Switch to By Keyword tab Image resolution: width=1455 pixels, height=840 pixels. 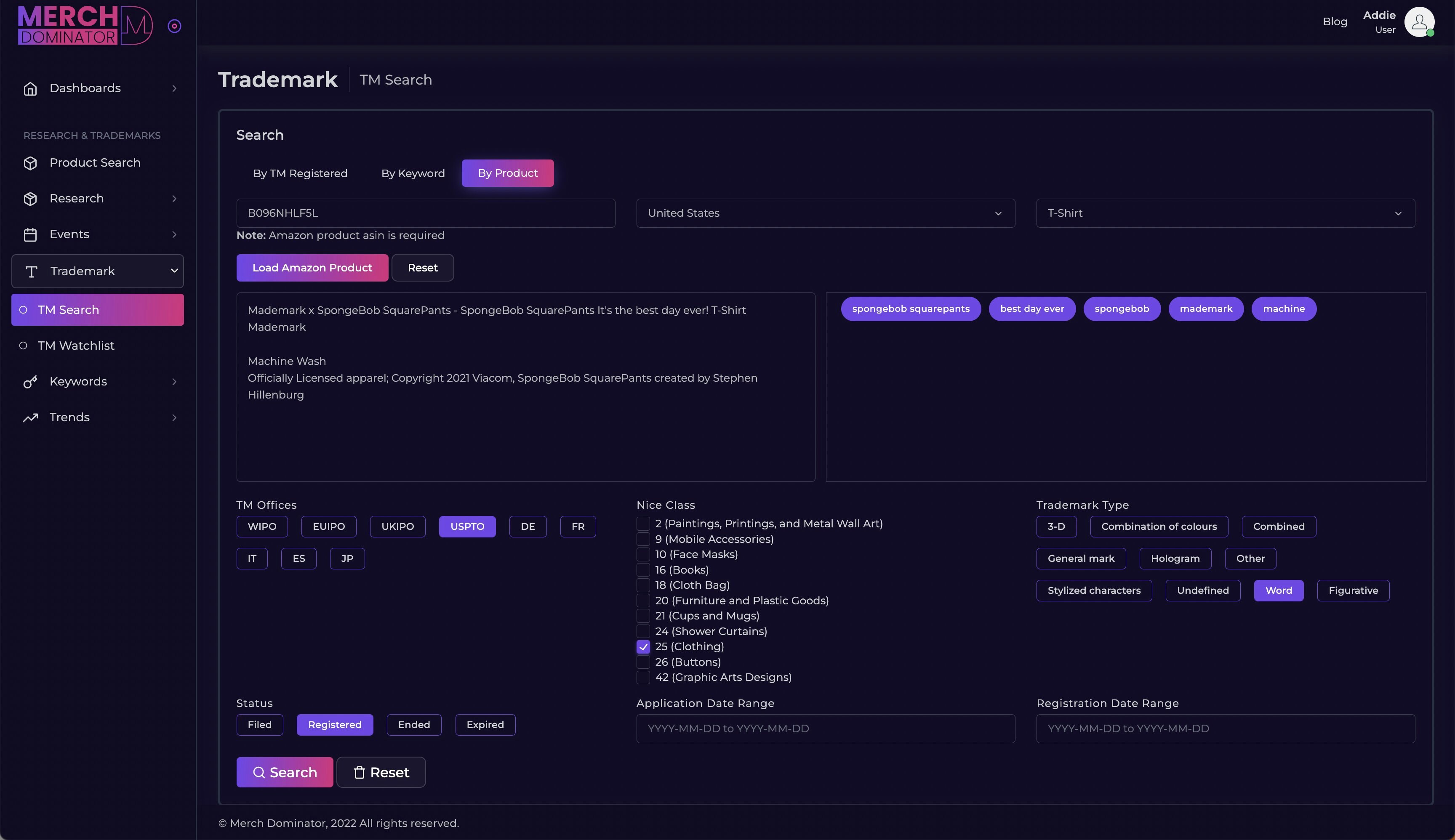coord(413,173)
